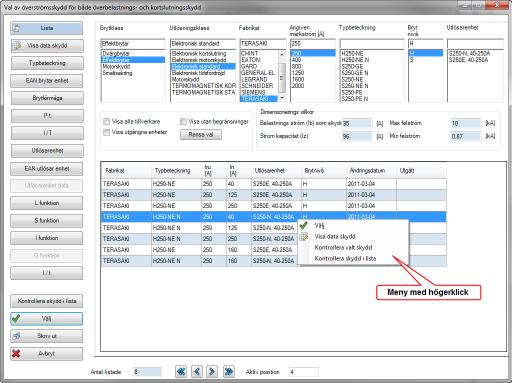This screenshot has height=383, width=512.
Task: Choose Visa data skydd in context menu
Action: (353, 237)
